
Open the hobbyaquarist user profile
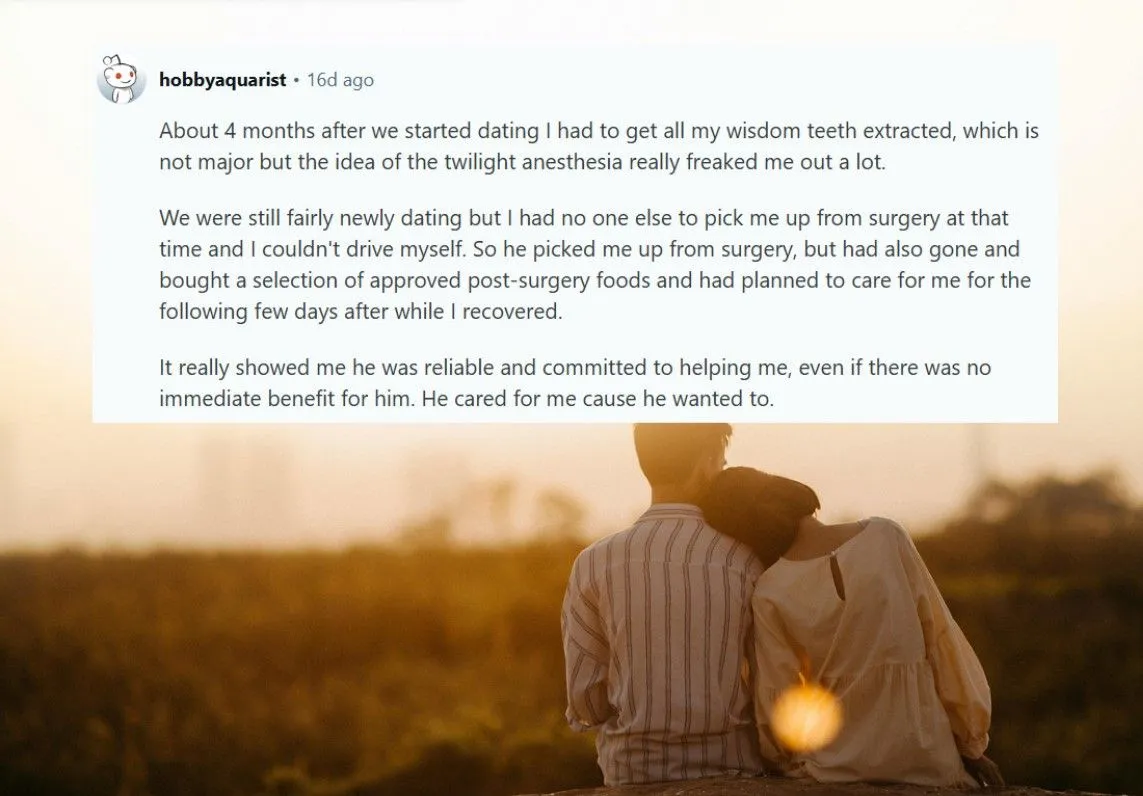tap(222, 80)
